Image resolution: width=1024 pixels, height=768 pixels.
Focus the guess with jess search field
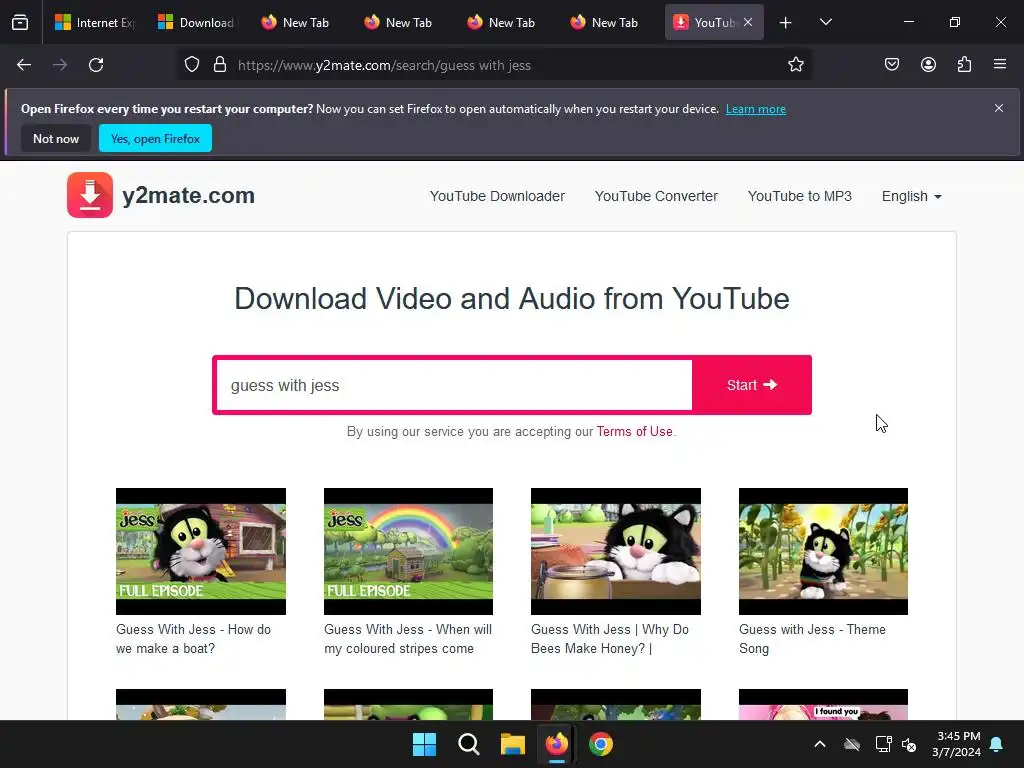pos(454,385)
